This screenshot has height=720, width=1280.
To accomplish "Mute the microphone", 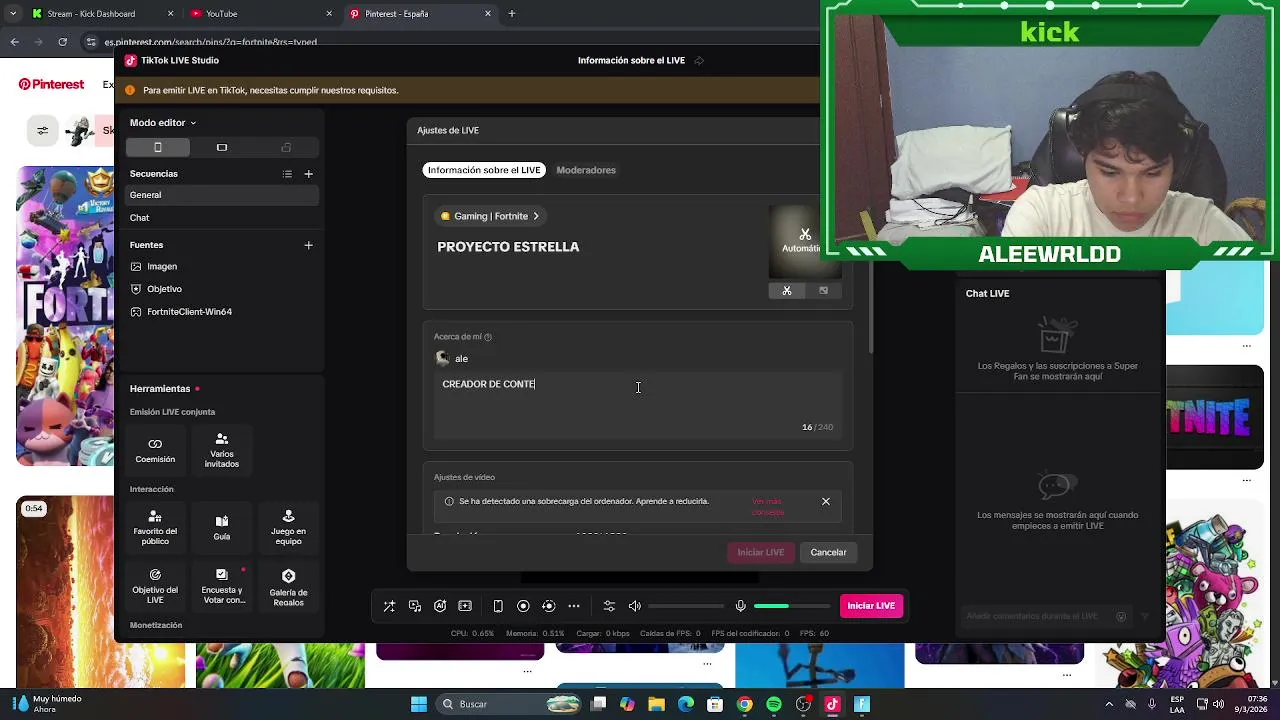I will (740, 606).
